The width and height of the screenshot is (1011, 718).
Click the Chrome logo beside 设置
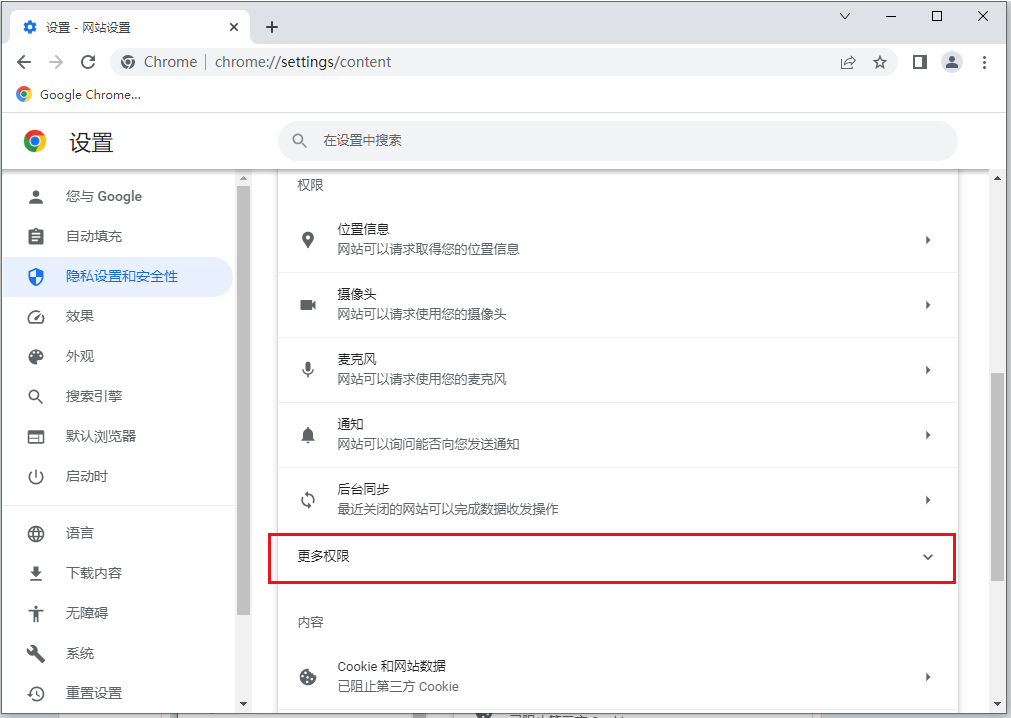pos(35,141)
